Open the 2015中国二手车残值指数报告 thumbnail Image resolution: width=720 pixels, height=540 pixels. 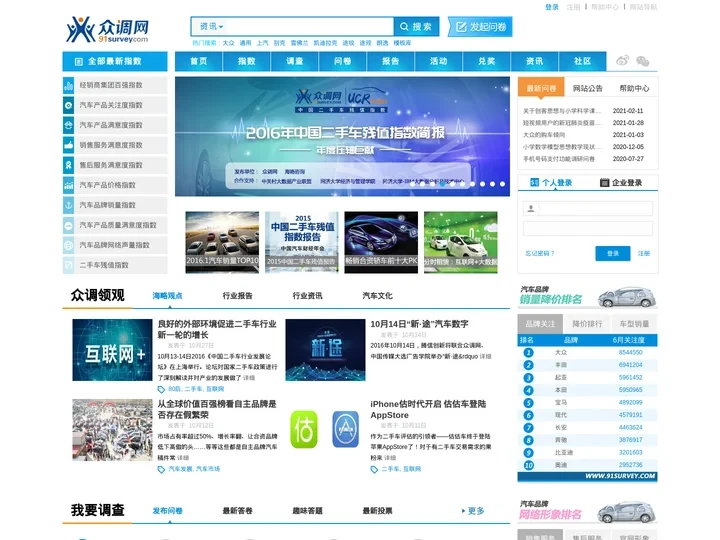tap(302, 242)
